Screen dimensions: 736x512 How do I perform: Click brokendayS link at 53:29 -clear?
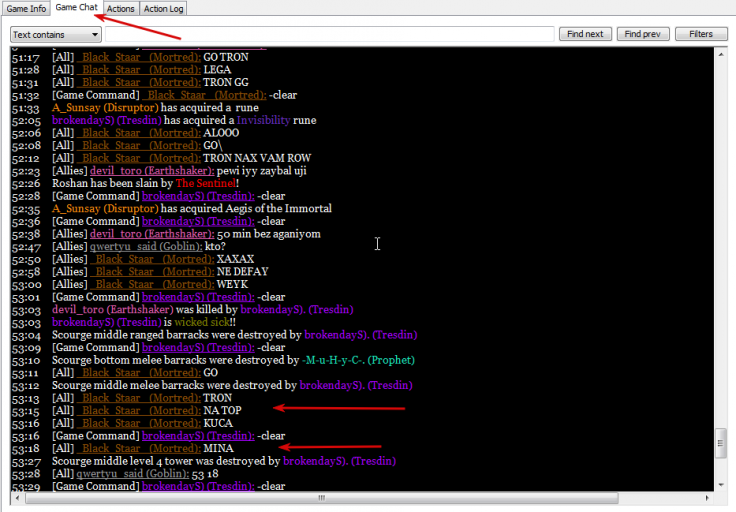[x=199, y=487]
